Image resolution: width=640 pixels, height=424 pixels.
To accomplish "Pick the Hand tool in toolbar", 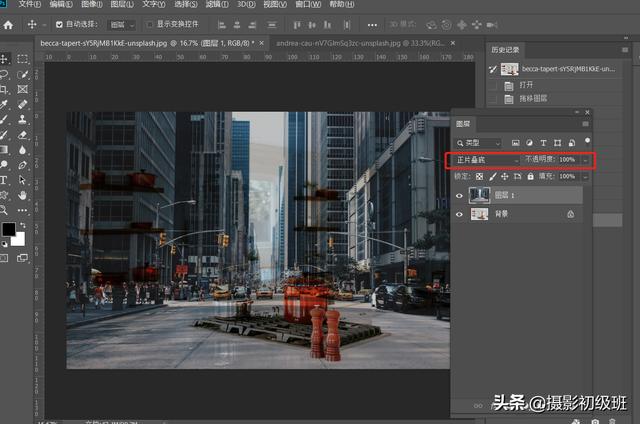I will 23,195.
